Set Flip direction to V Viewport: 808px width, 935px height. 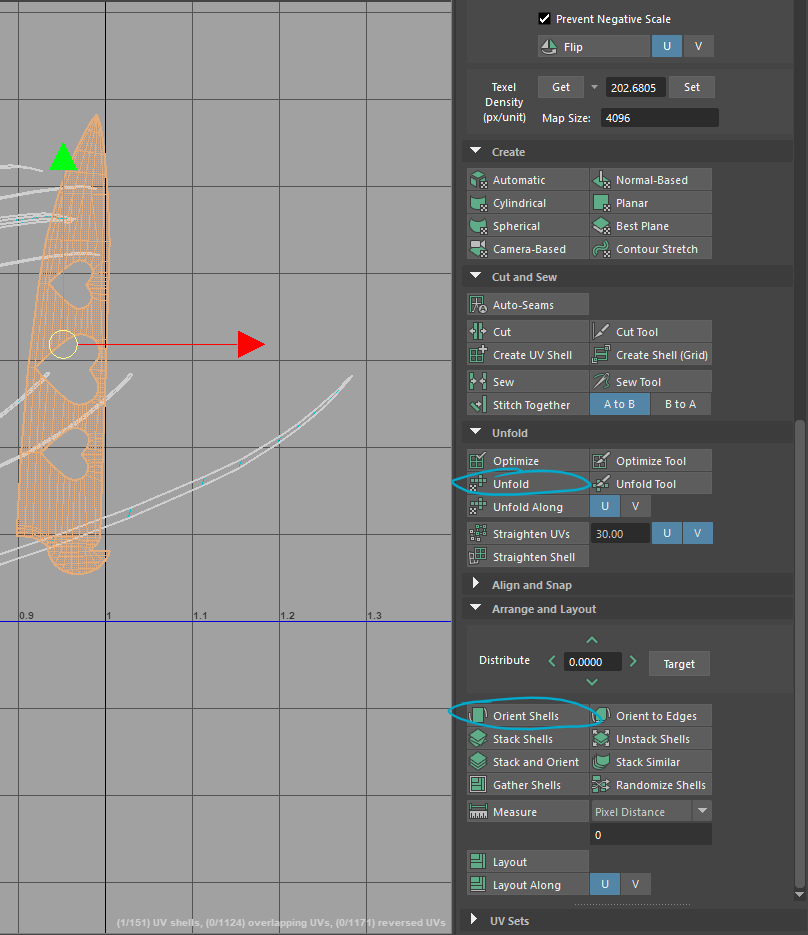tap(698, 47)
